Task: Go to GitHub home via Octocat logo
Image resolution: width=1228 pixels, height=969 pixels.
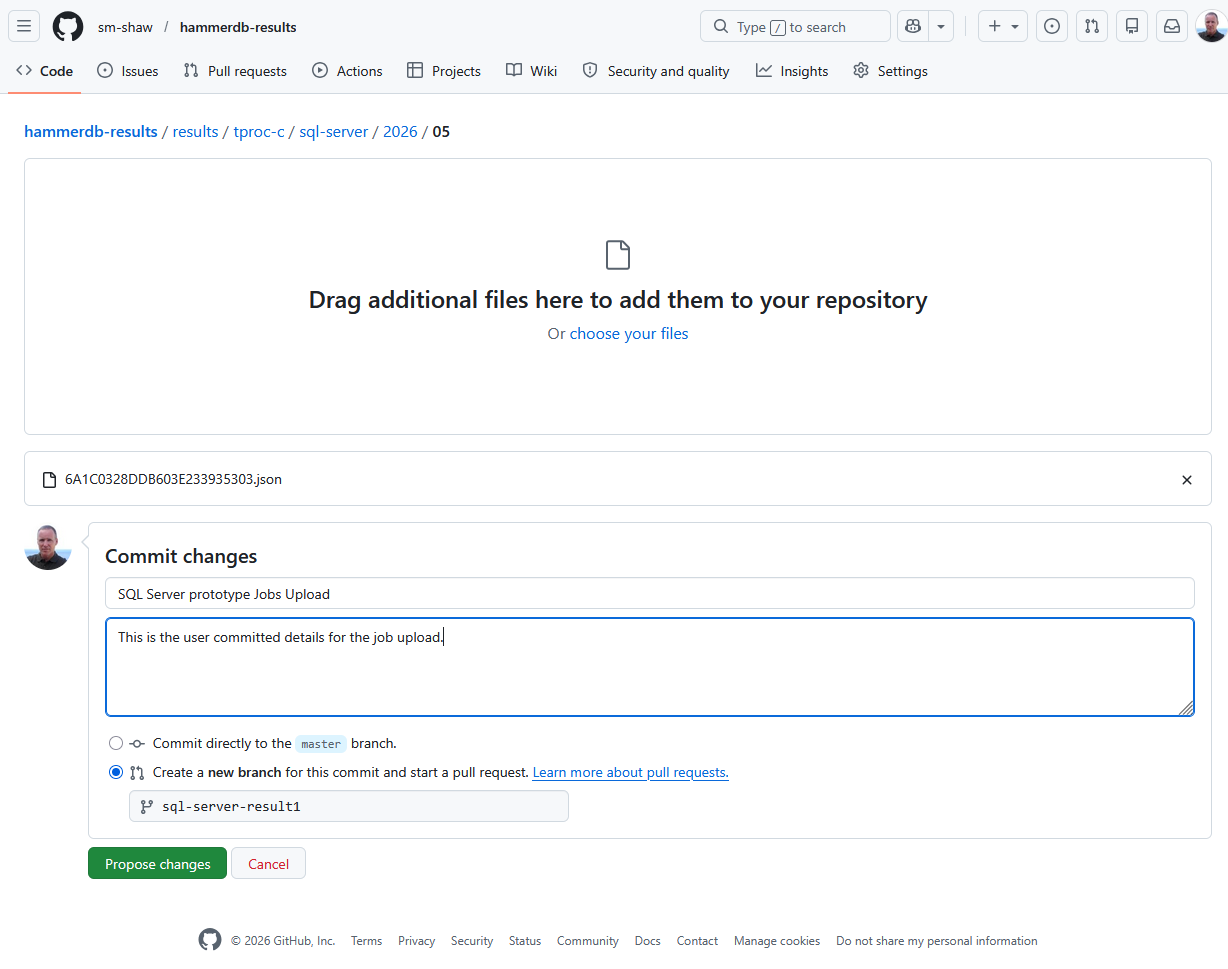Action: 68,27
